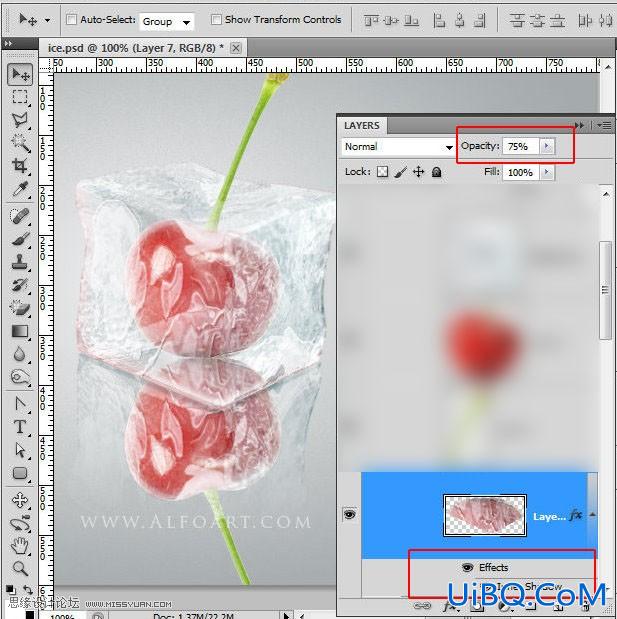Toggle lock position icon
617x619 pixels.
[x=418, y=172]
